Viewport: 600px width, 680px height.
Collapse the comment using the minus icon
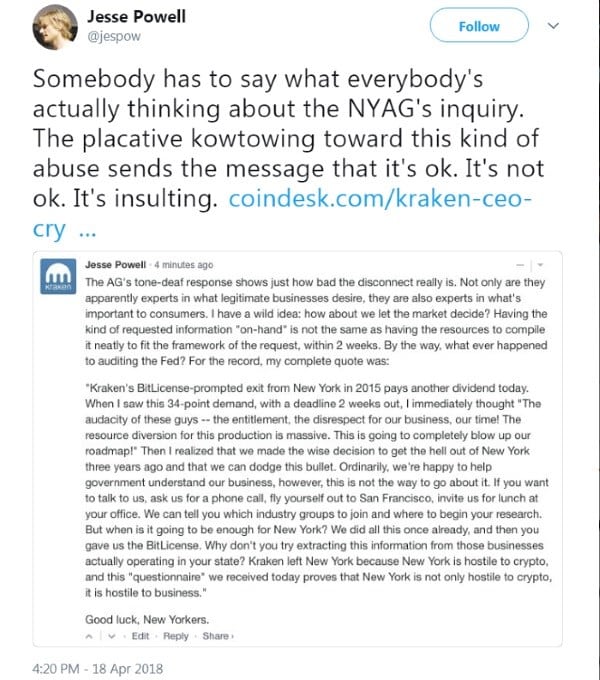pos(520,265)
